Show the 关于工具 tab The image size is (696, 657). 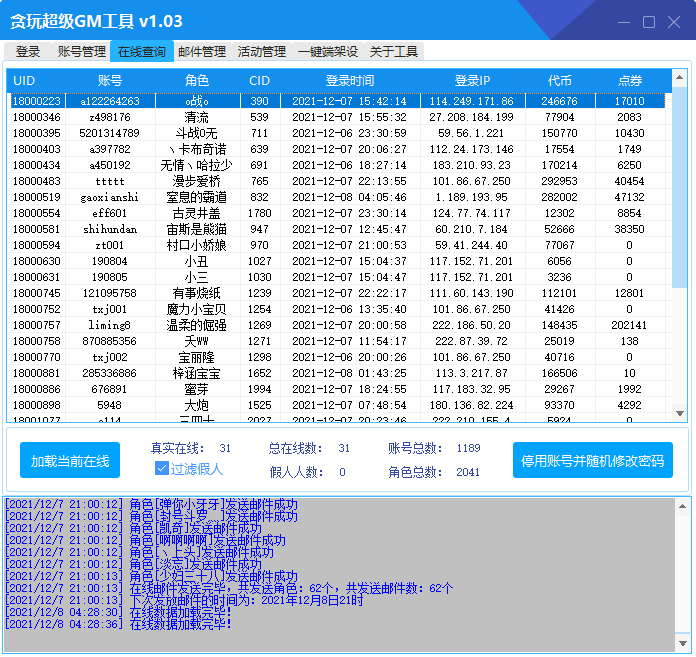[x=394, y=52]
